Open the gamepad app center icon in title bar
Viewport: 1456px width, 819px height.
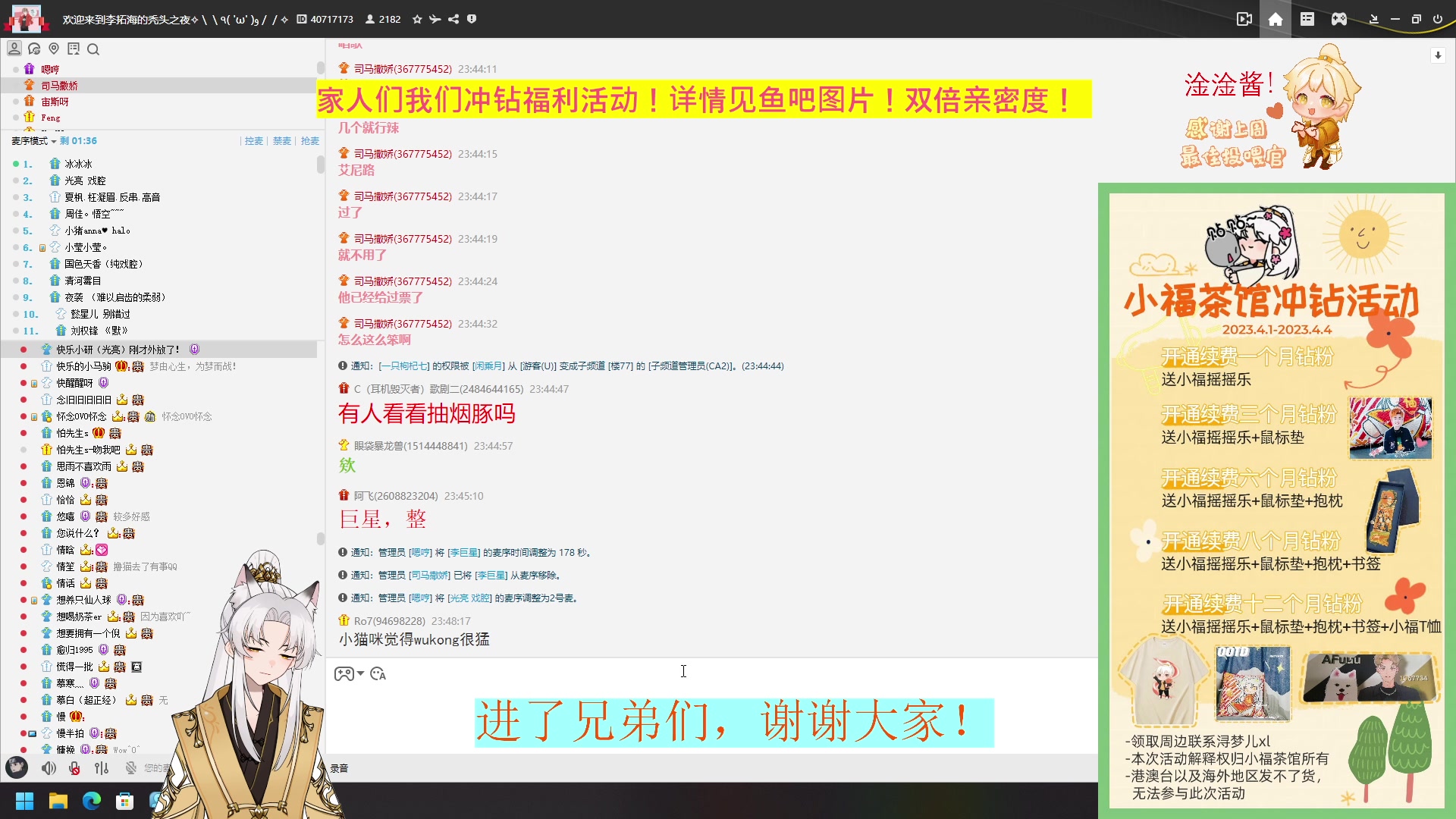coord(1339,19)
